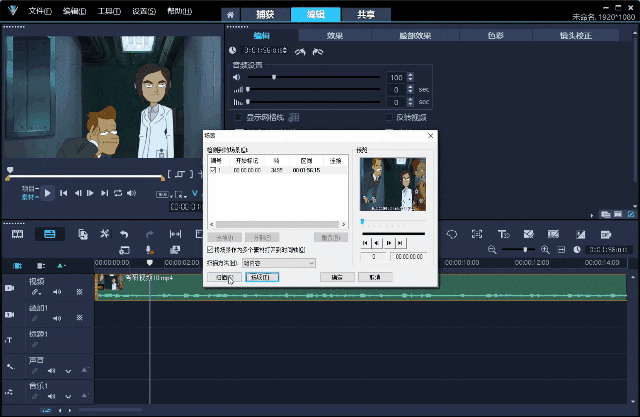Click the voice-over microphone icon

click(x=149, y=250)
